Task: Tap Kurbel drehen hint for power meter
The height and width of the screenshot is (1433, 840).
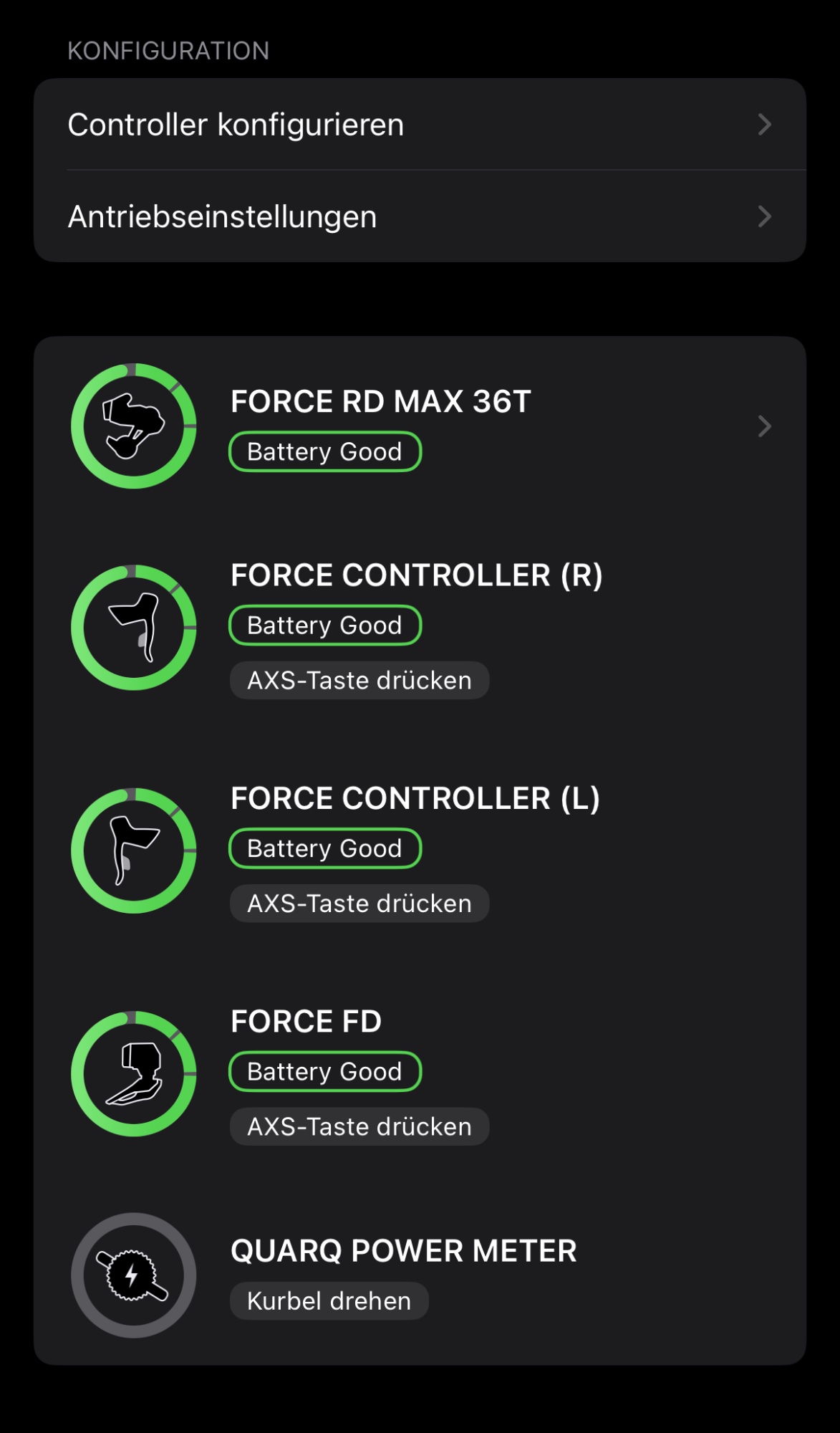Action: (x=329, y=1301)
